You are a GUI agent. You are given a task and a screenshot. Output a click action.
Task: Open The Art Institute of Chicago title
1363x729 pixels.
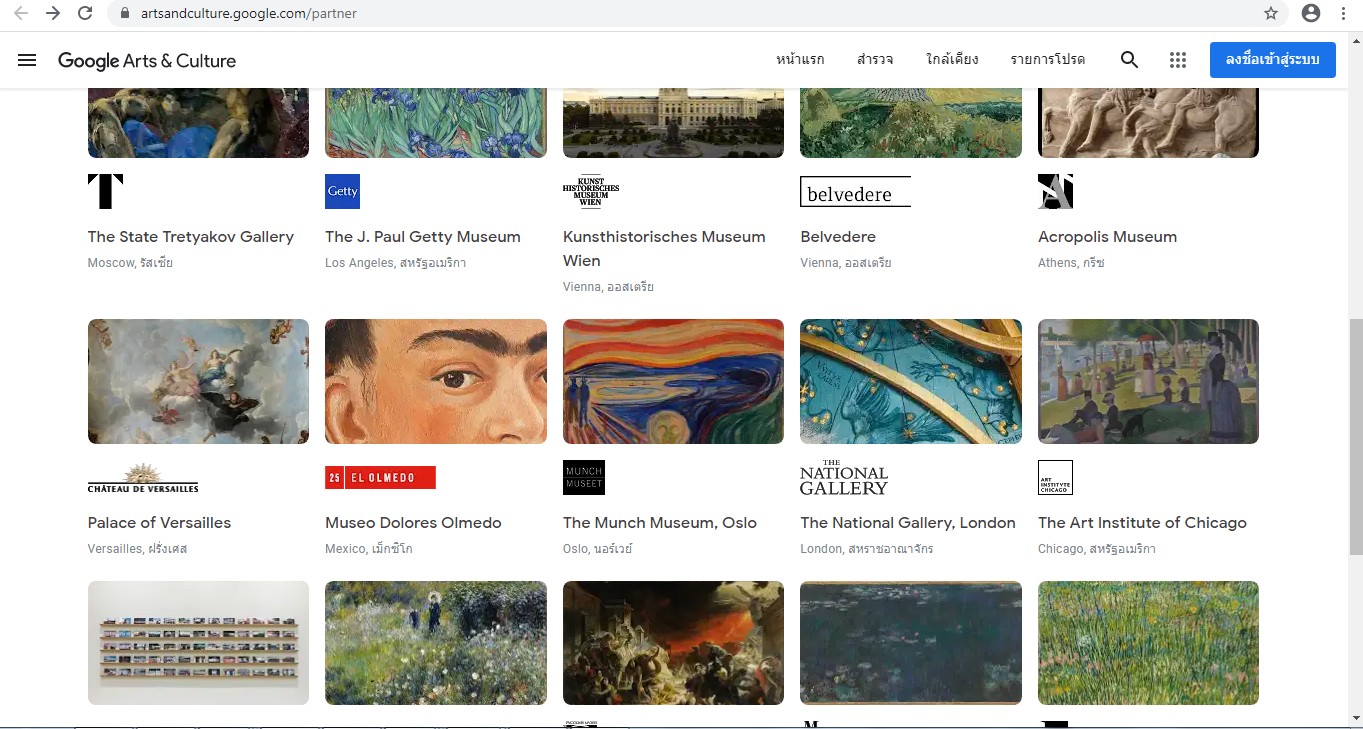point(1142,523)
